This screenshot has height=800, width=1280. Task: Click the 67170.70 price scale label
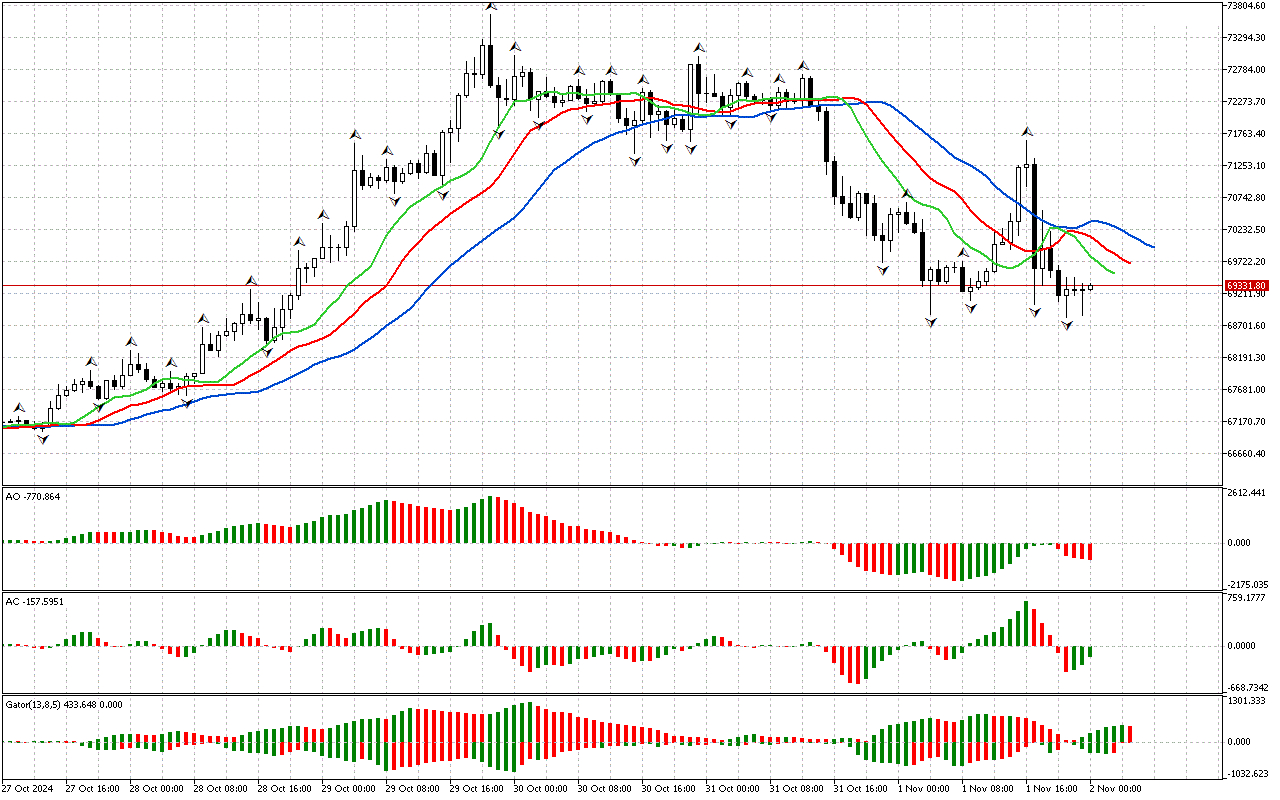(x=1248, y=422)
